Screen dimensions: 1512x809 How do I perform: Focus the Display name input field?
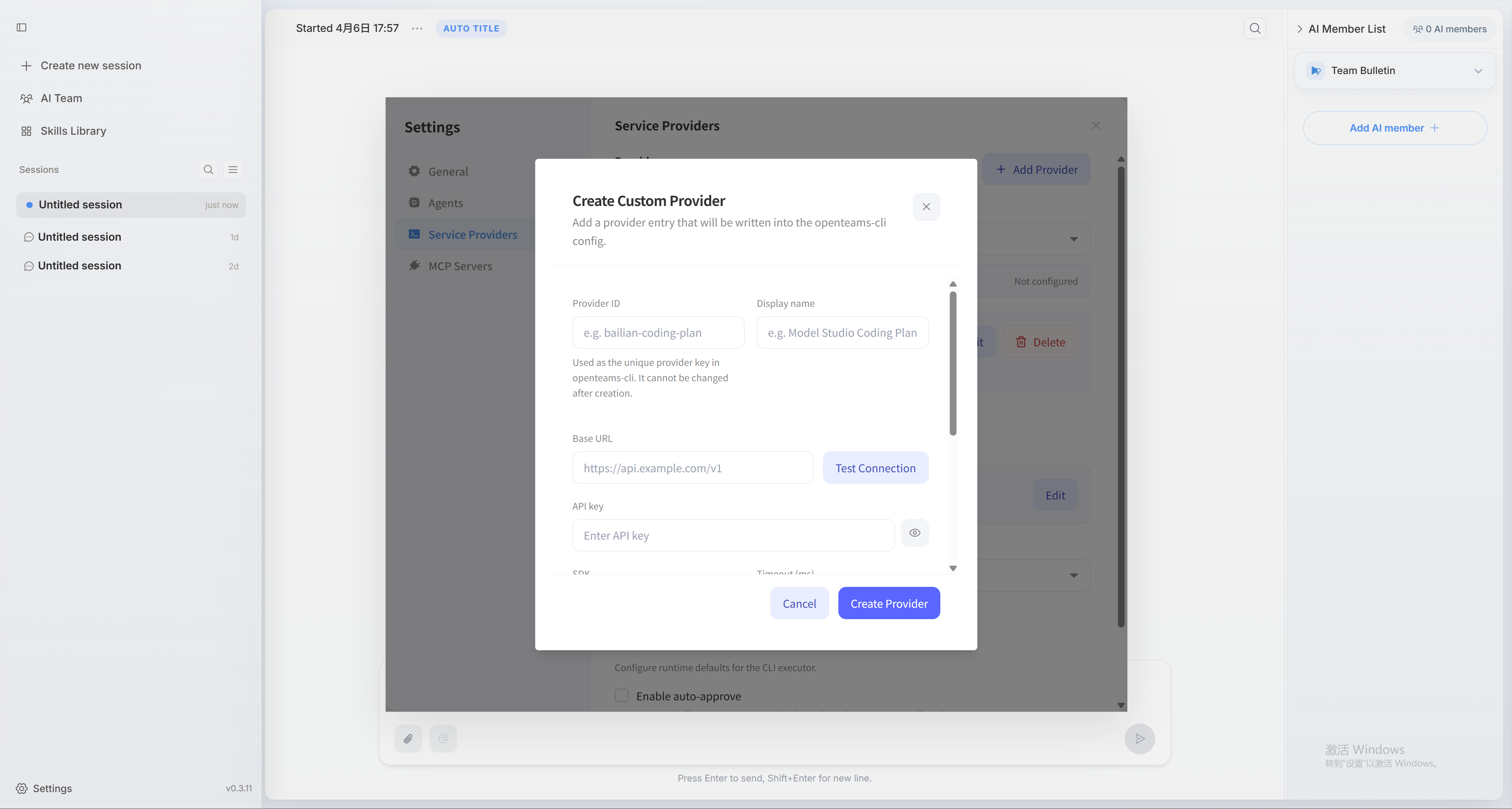[842, 333]
